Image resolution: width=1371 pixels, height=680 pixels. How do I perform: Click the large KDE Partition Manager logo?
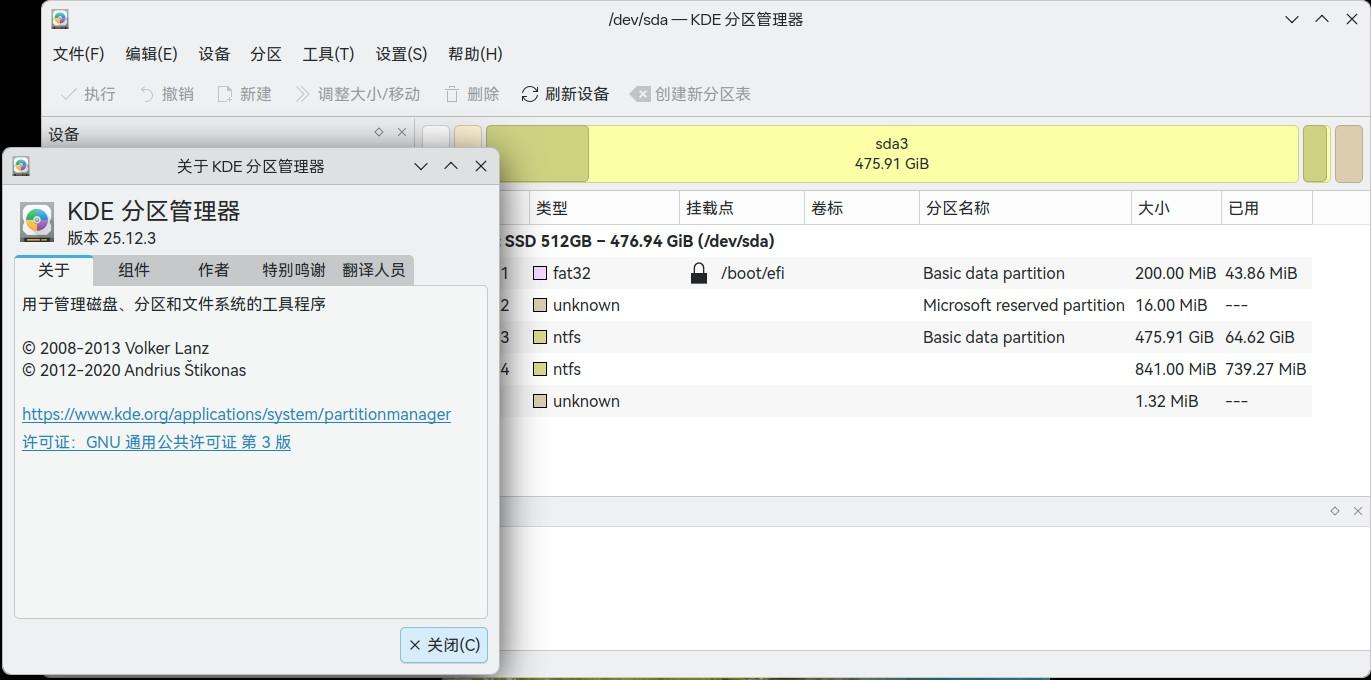[x=37, y=222]
